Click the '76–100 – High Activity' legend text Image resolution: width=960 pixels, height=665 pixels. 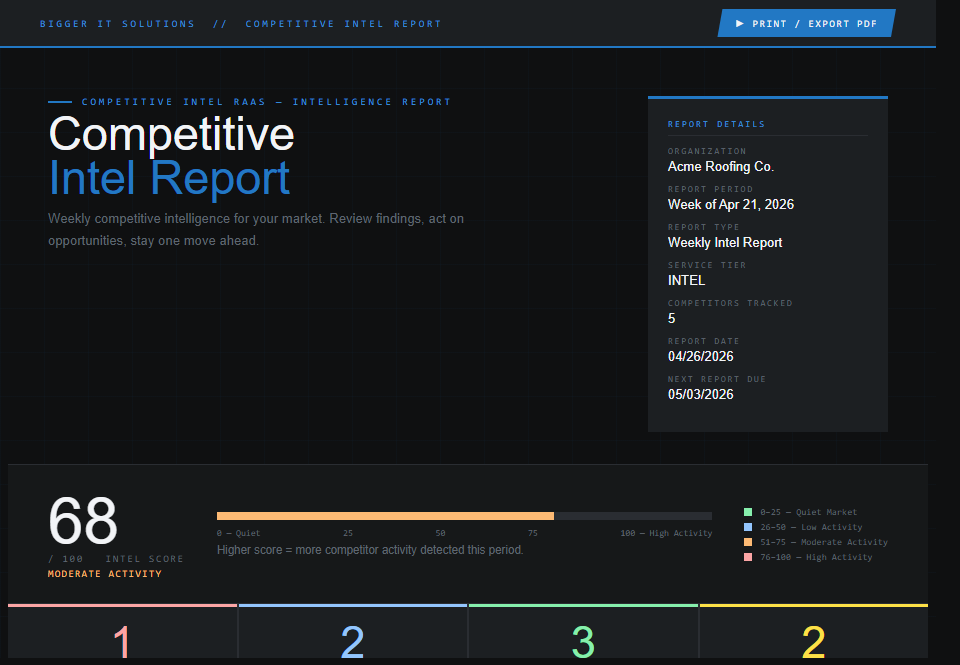pos(816,557)
